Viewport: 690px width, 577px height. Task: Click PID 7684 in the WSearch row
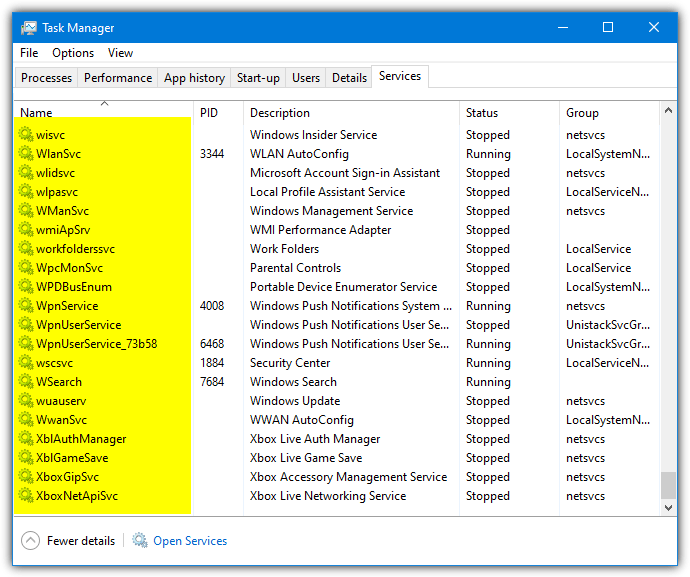pyautogui.click(x=212, y=382)
